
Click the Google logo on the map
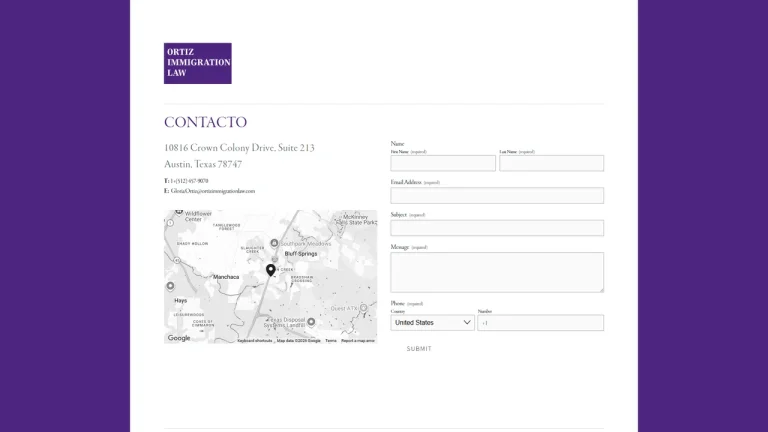click(x=179, y=338)
